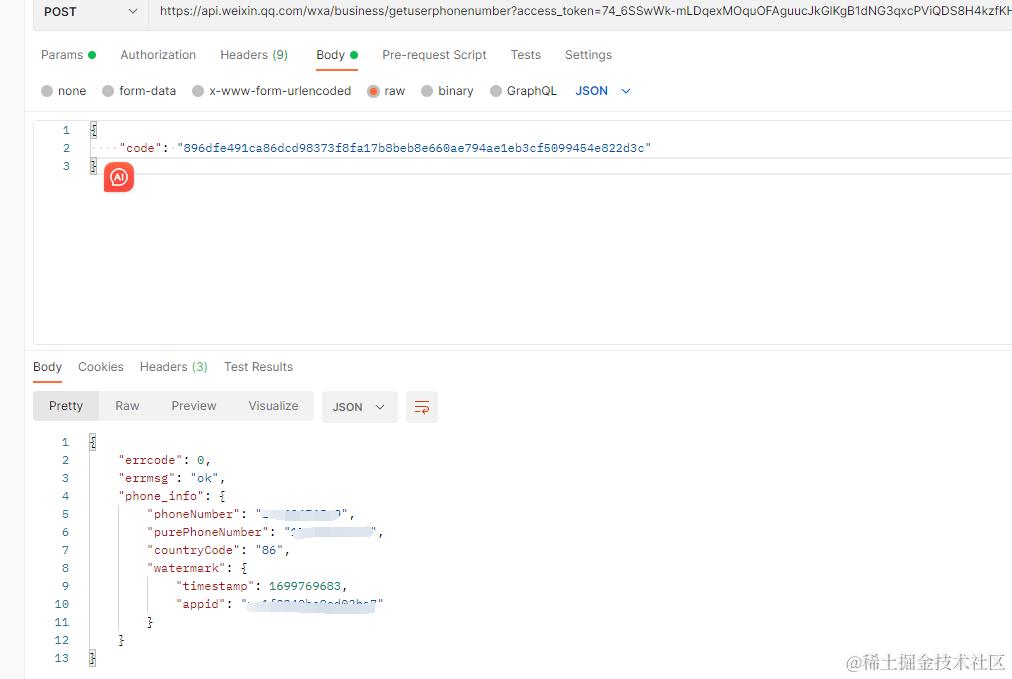Click the "ok" errmsg value
1012x679 pixels.
click(204, 478)
